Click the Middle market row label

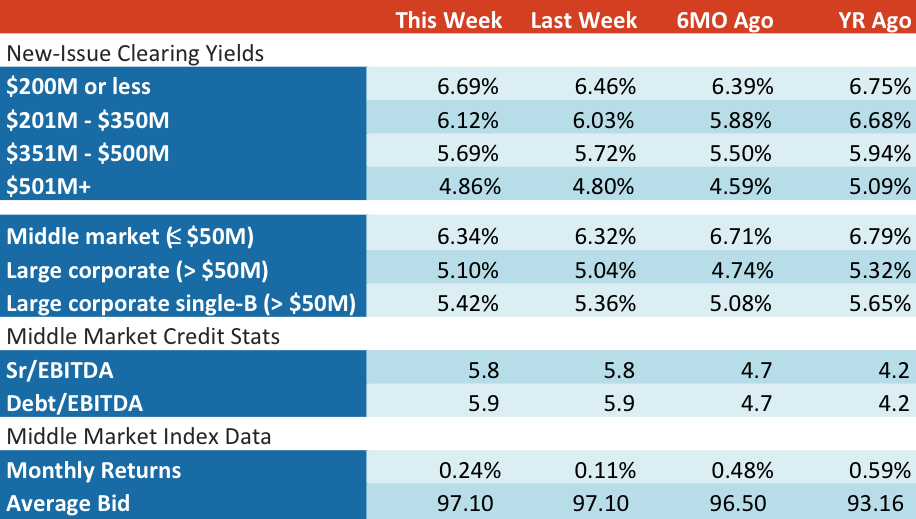[130, 237]
